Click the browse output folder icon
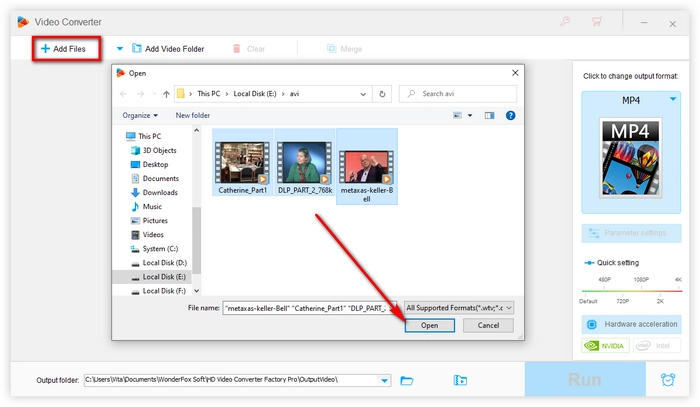This screenshot has width=700, height=407. 407,380
